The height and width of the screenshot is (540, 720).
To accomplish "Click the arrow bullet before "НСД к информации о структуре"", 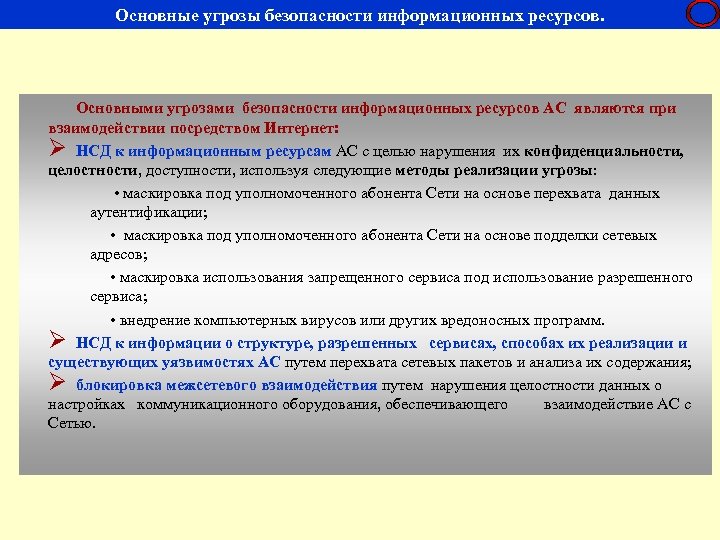I will point(58,340).
